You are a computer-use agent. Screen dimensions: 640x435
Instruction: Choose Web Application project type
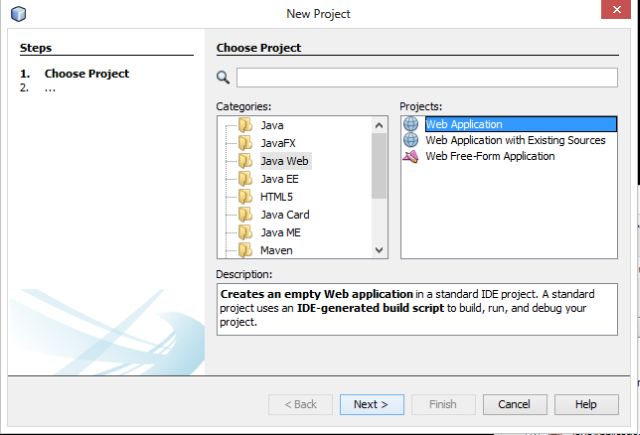[x=520, y=124]
